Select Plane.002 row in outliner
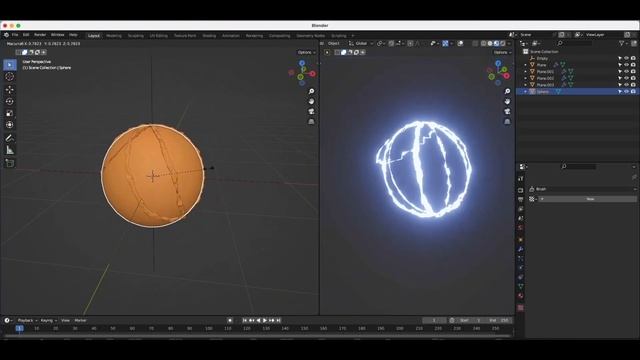The width and height of the screenshot is (640, 360). [x=577, y=78]
